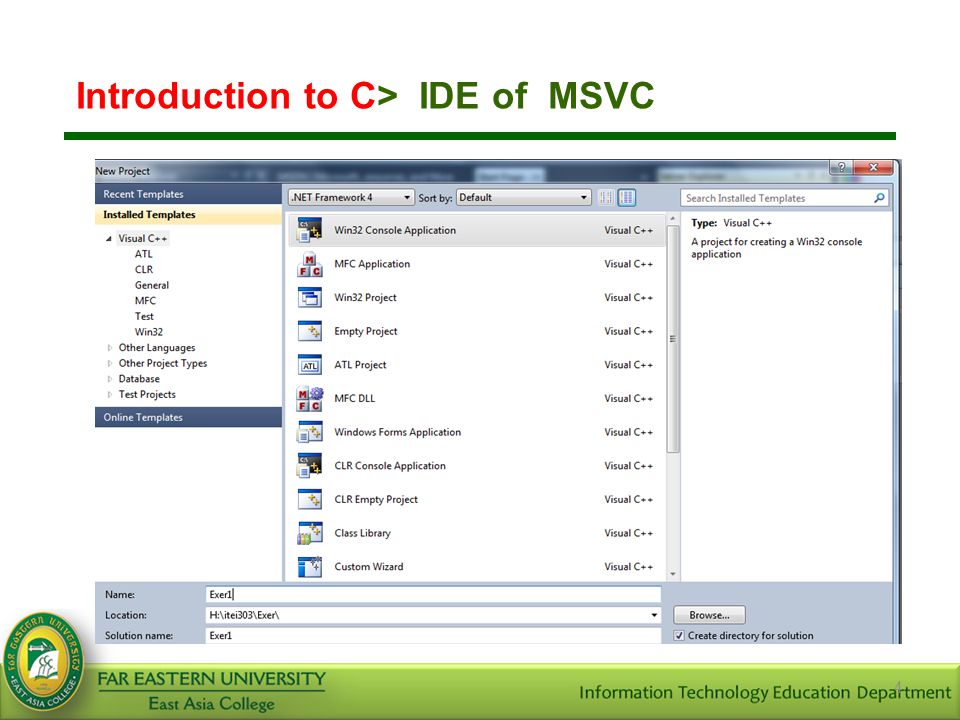Select General under Visual C++

click(x=152, y=285)
